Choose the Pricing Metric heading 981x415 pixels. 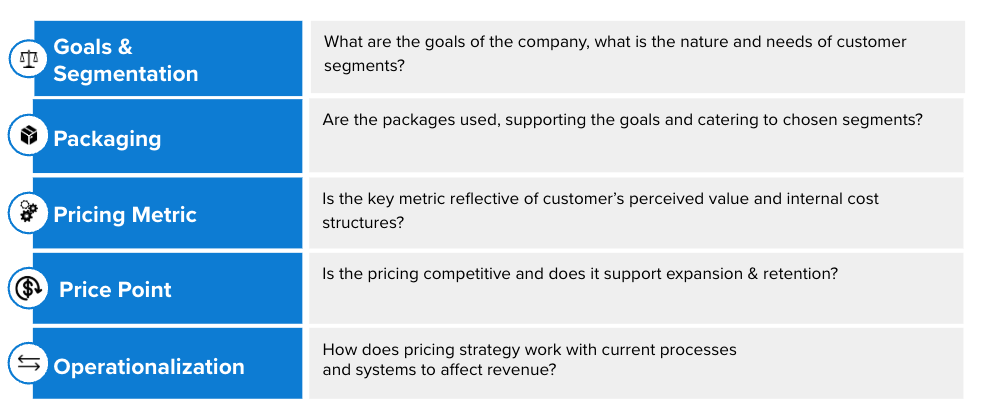[125, 214]
